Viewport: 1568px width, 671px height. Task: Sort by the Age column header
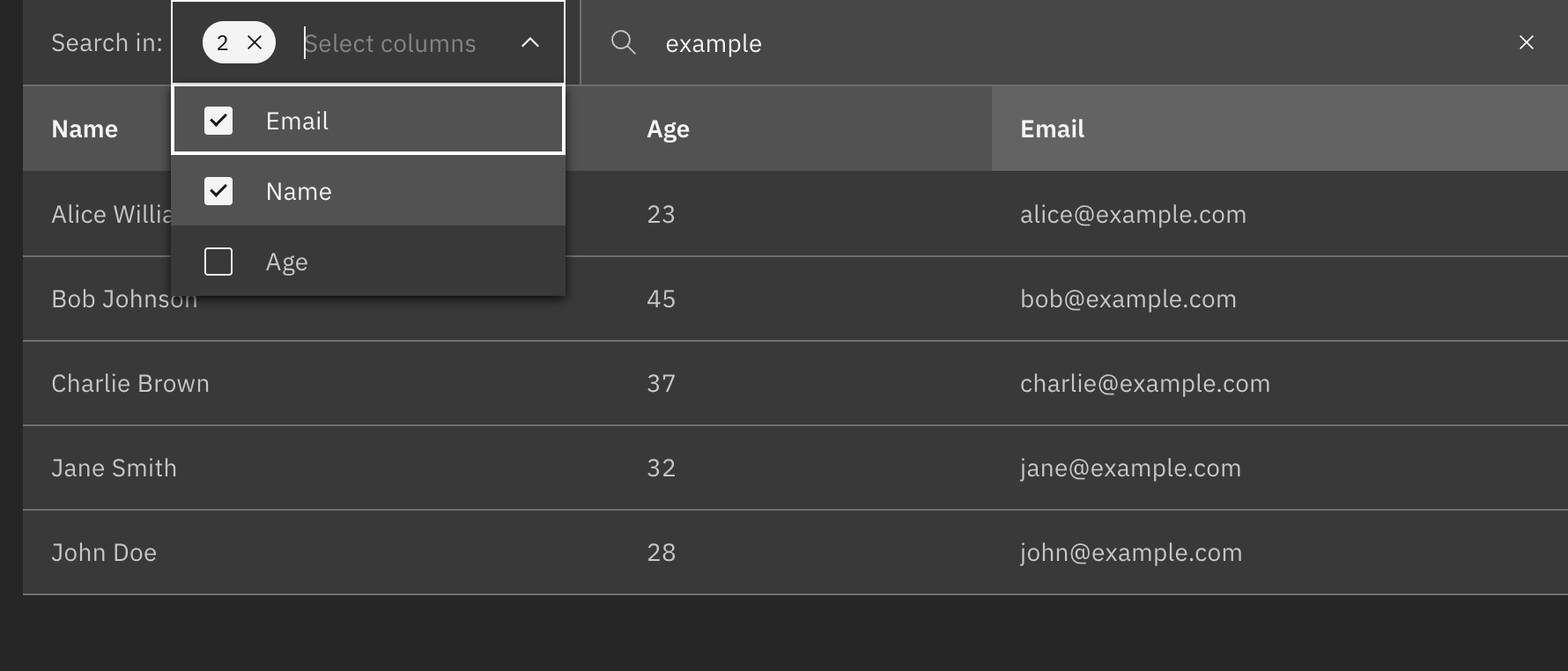click(x=669, y=129)
